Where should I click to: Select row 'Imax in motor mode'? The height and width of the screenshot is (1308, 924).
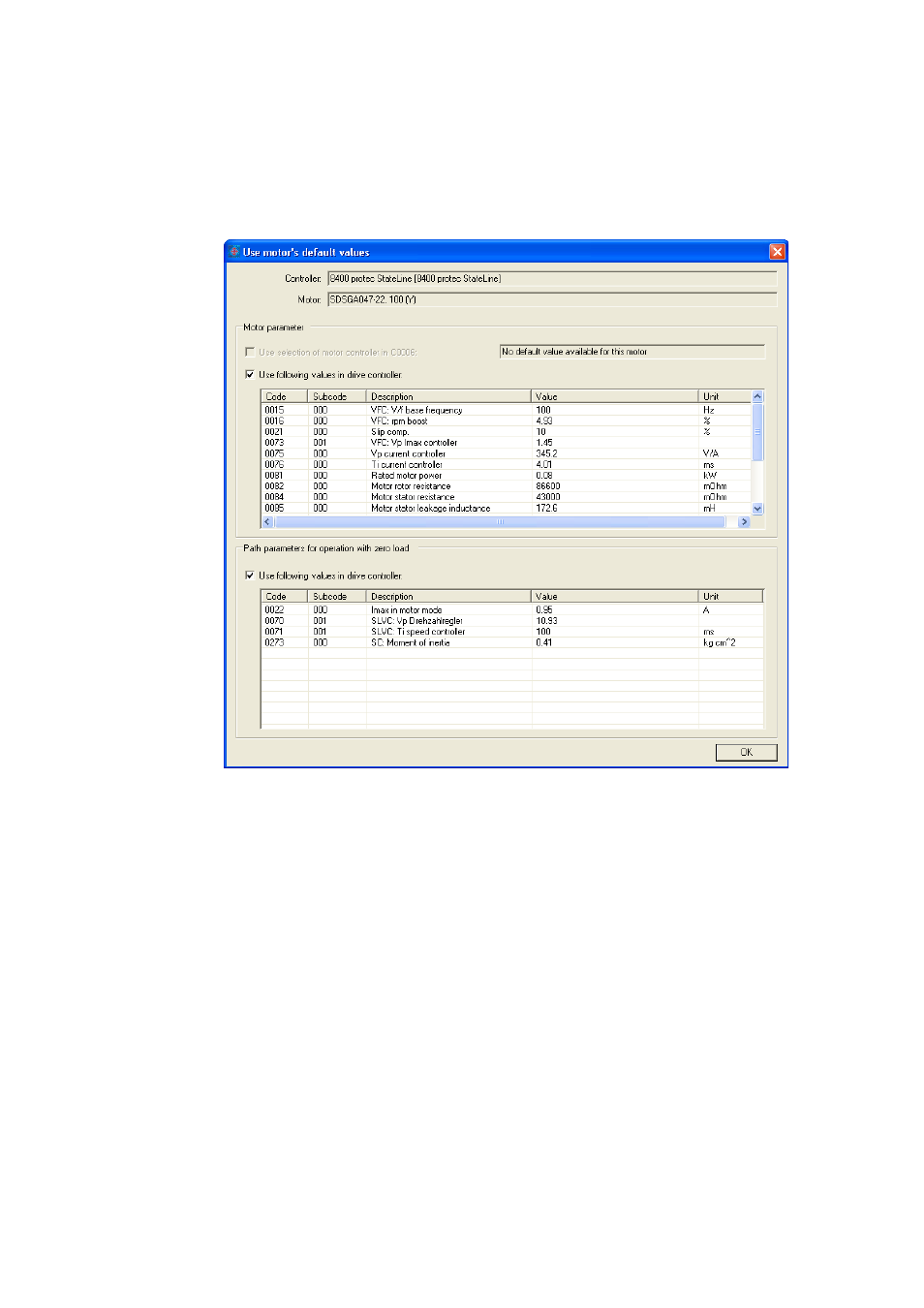pyautogui.click(x=511, y=610)
